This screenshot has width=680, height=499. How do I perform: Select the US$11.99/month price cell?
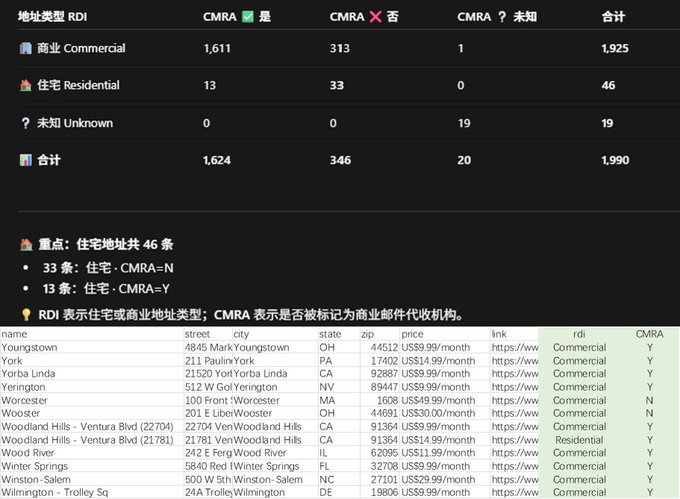pos(445,453)
